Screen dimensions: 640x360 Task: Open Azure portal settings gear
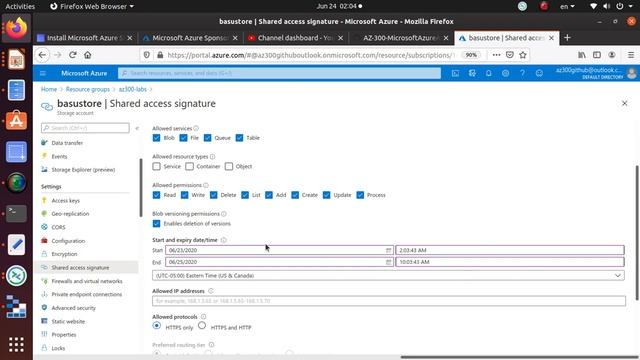(x=505, y=73)
